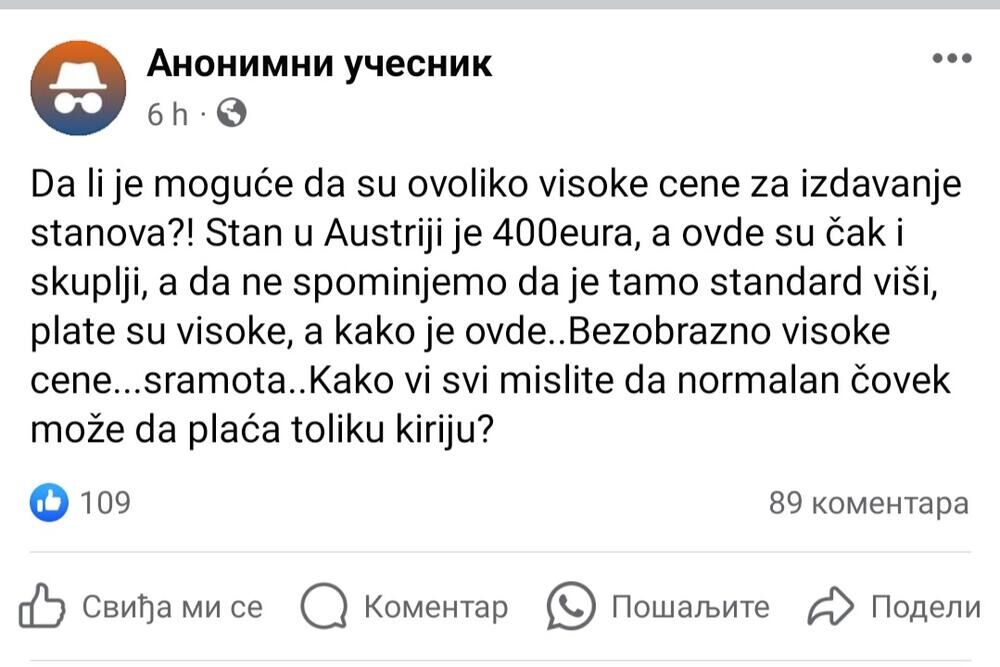
Task: Open the Анонимни учесник profile name
Action: pyautogui.click(x=319, y=64)
